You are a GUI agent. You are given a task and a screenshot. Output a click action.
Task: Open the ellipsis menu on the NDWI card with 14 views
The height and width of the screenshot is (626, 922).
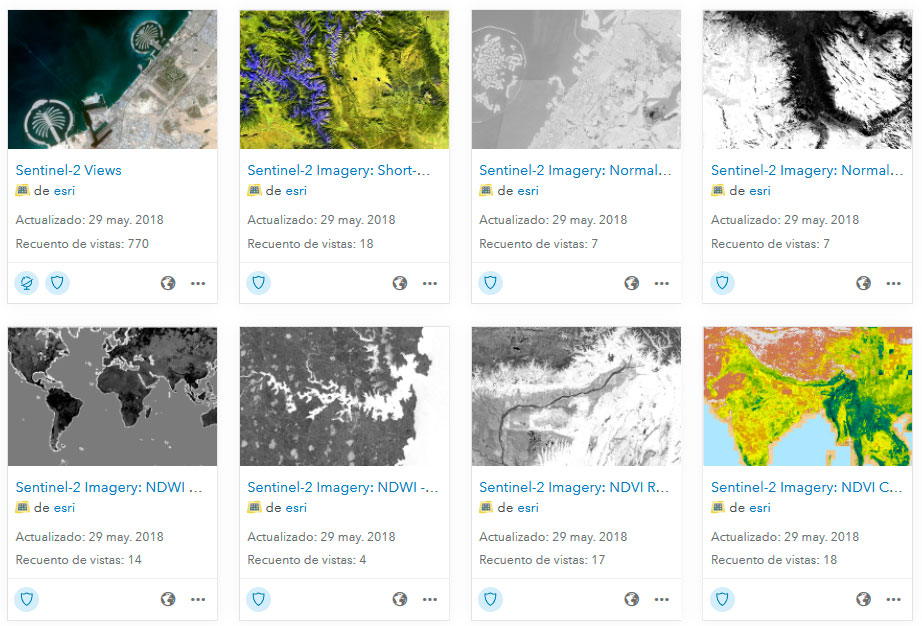198,600
